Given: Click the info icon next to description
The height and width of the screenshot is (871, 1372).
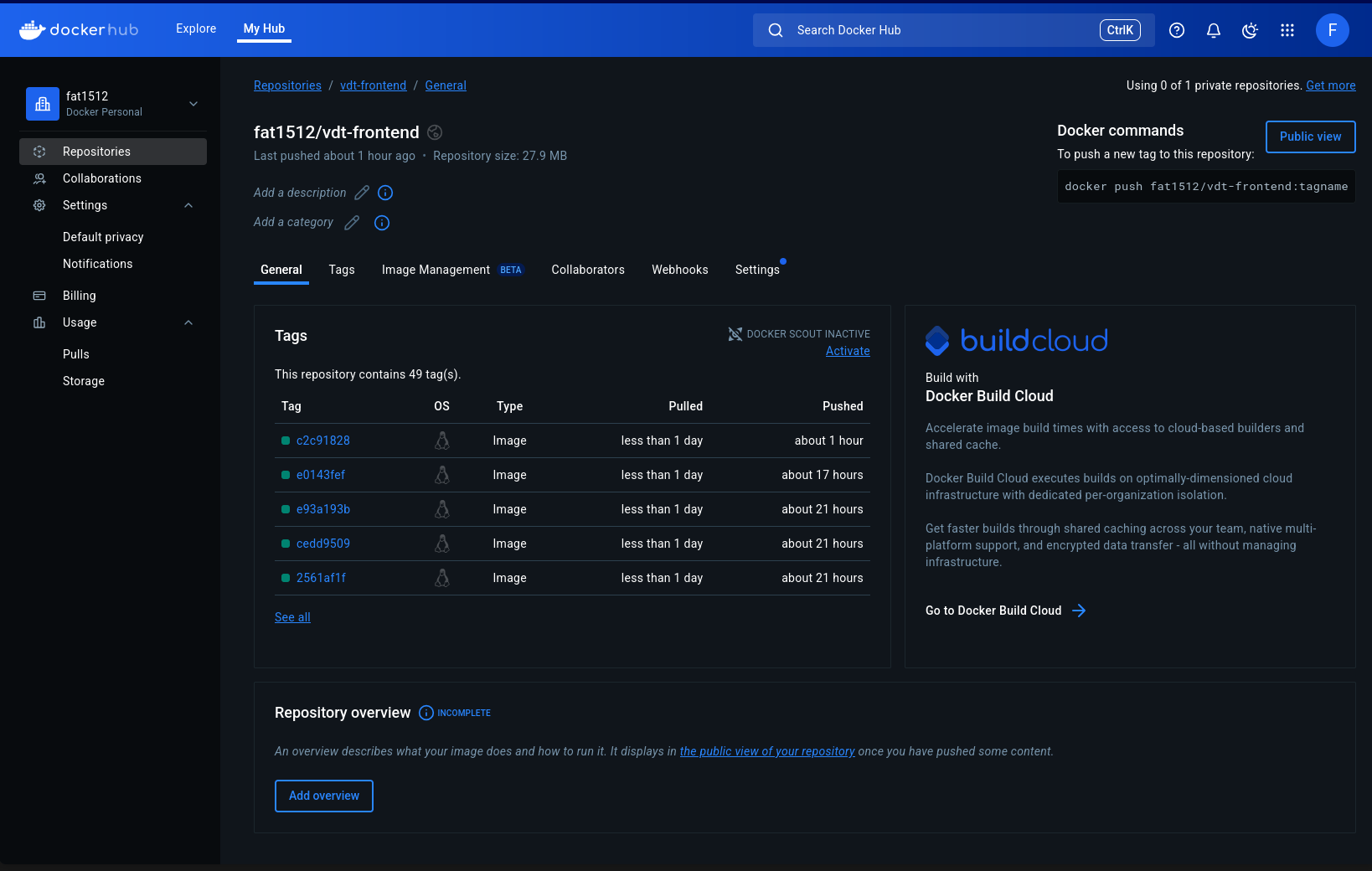Looking at the screenshot, I should pyautogui.click(x=385, y=193).
